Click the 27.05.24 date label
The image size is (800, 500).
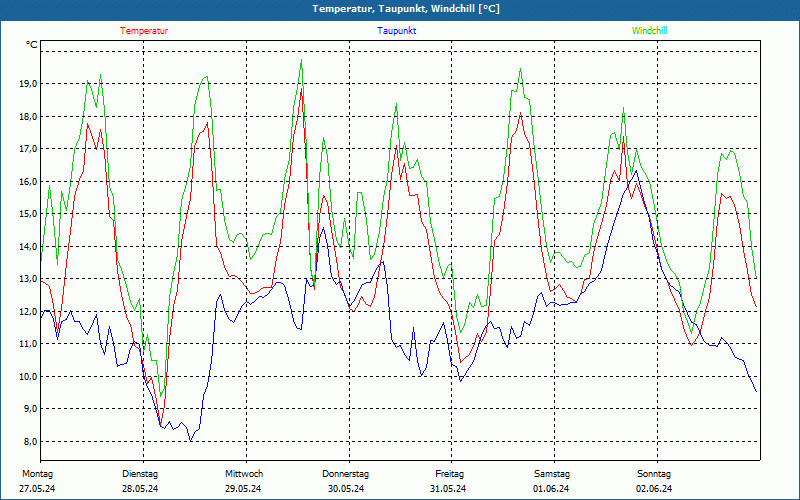coord(39,489)
